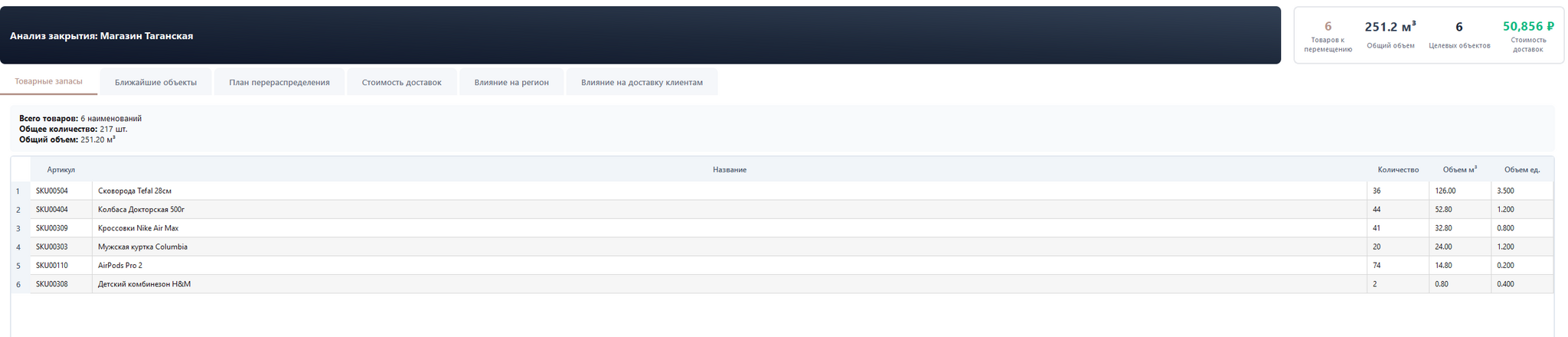
Task: Go to the Влияние на регион tab
Action: (511, 82)
